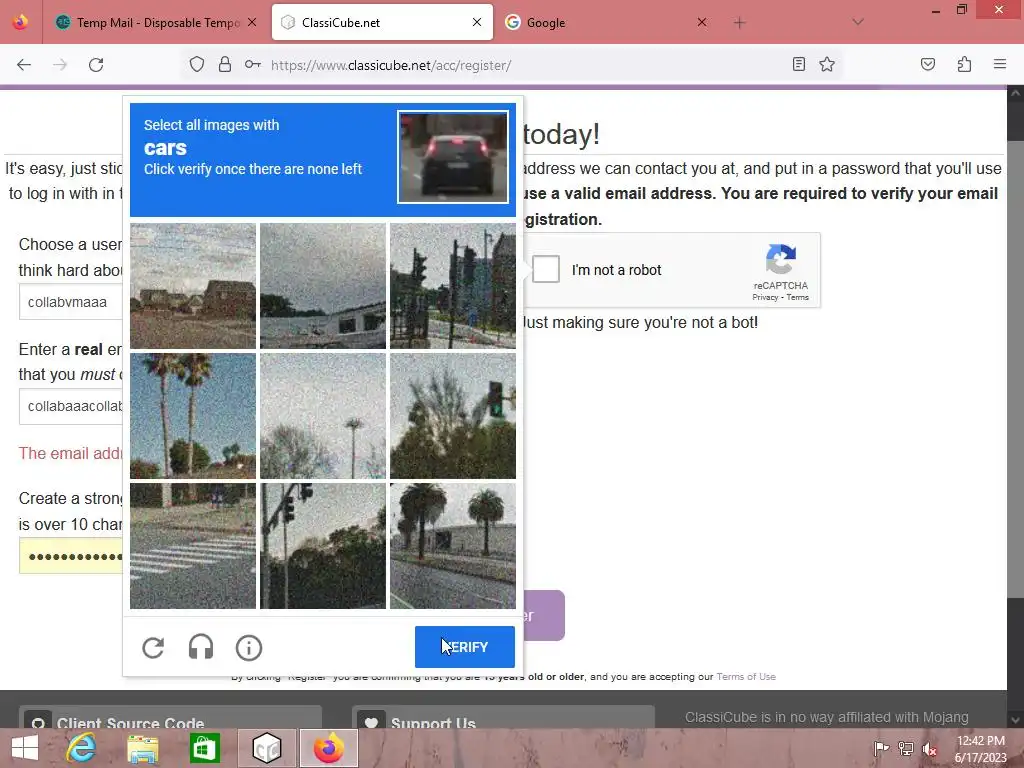Click the VERIFY button
This screenshot has height=768, width=1024.
[x=464, y=647]
